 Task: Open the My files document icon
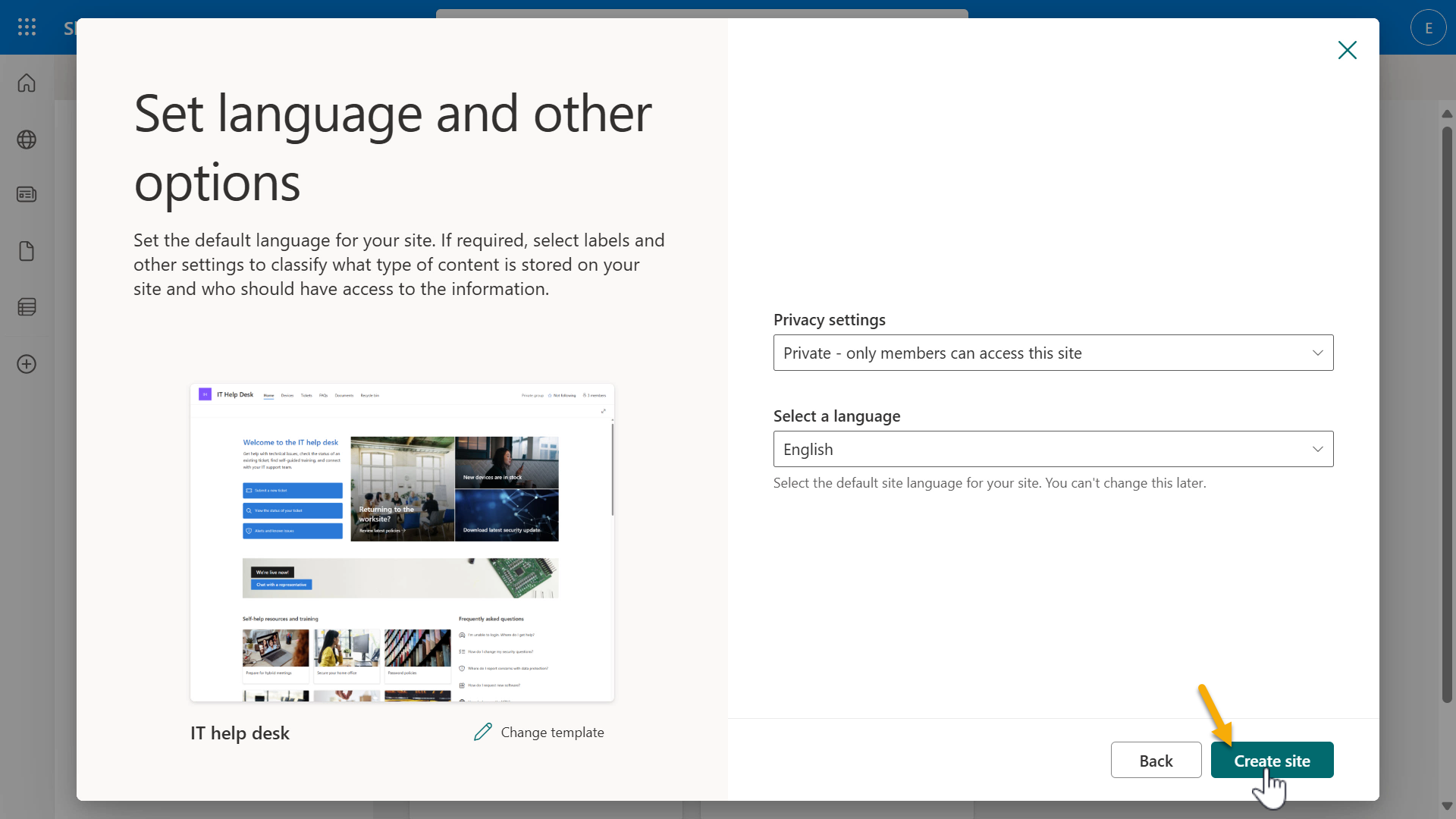[x=26, y=251]
